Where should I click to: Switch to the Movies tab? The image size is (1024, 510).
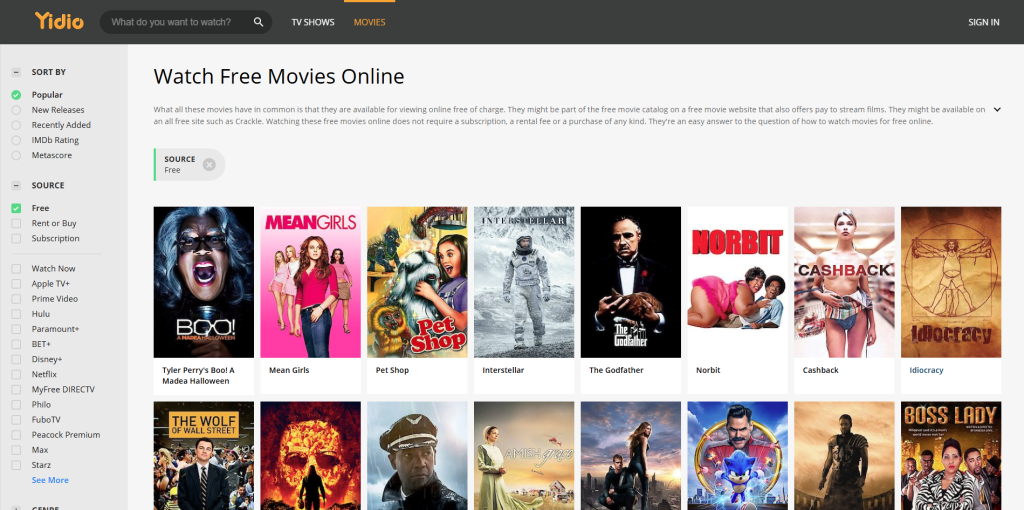pos(369,22)
